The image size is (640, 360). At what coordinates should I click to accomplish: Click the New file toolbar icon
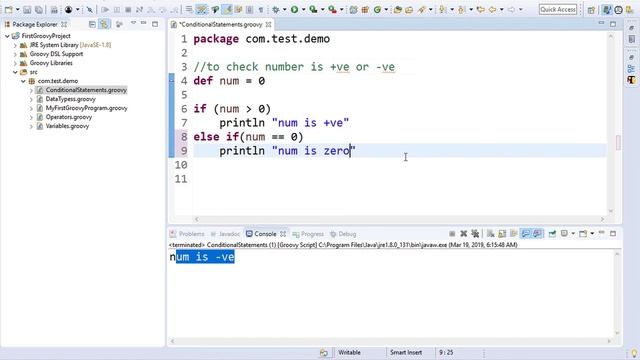click(x=8, y=9)
